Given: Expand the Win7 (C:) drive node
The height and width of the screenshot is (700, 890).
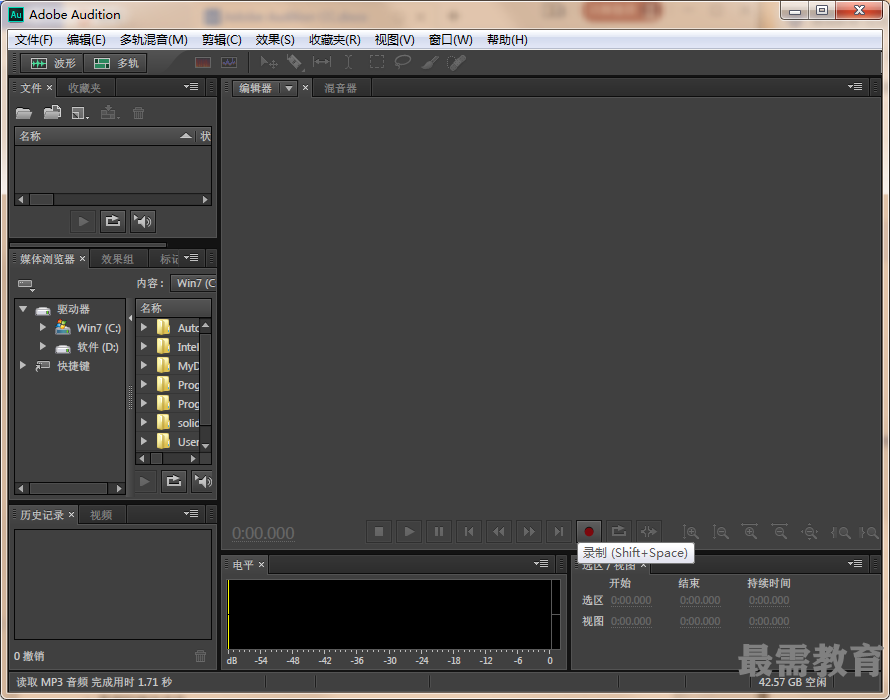Looking at the screenshot, I should 43,328.
